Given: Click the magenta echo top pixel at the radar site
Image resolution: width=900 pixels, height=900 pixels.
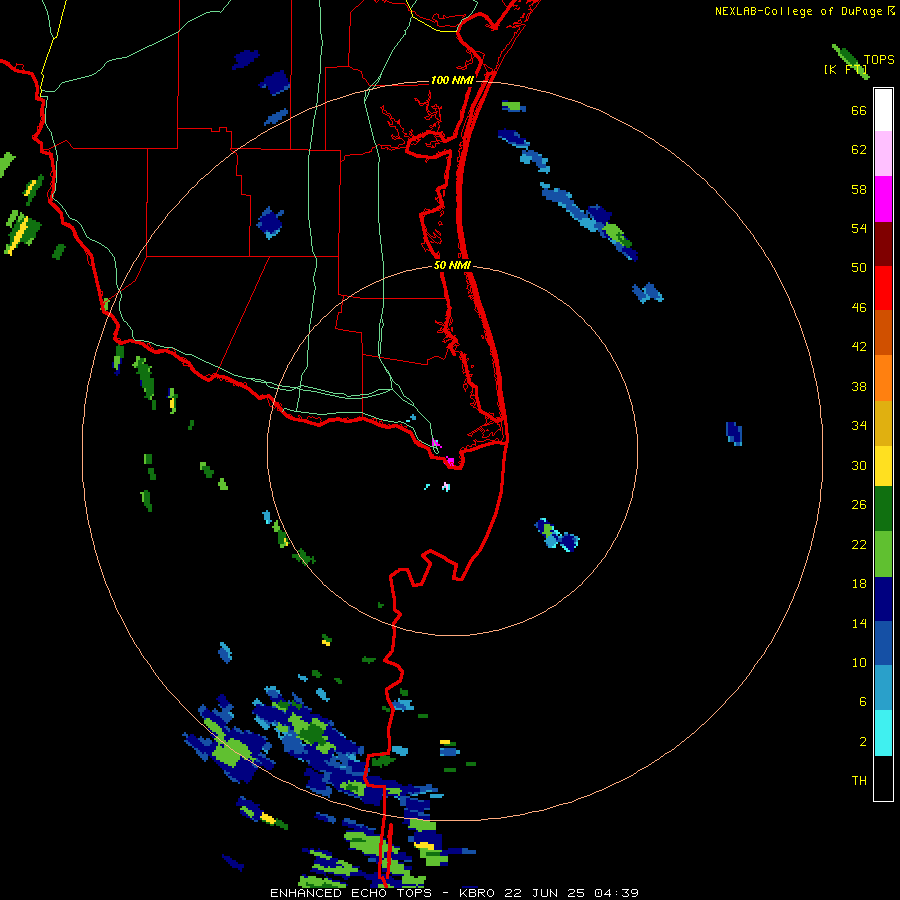Looking at the screenshot, I should (x=451, y=461).
